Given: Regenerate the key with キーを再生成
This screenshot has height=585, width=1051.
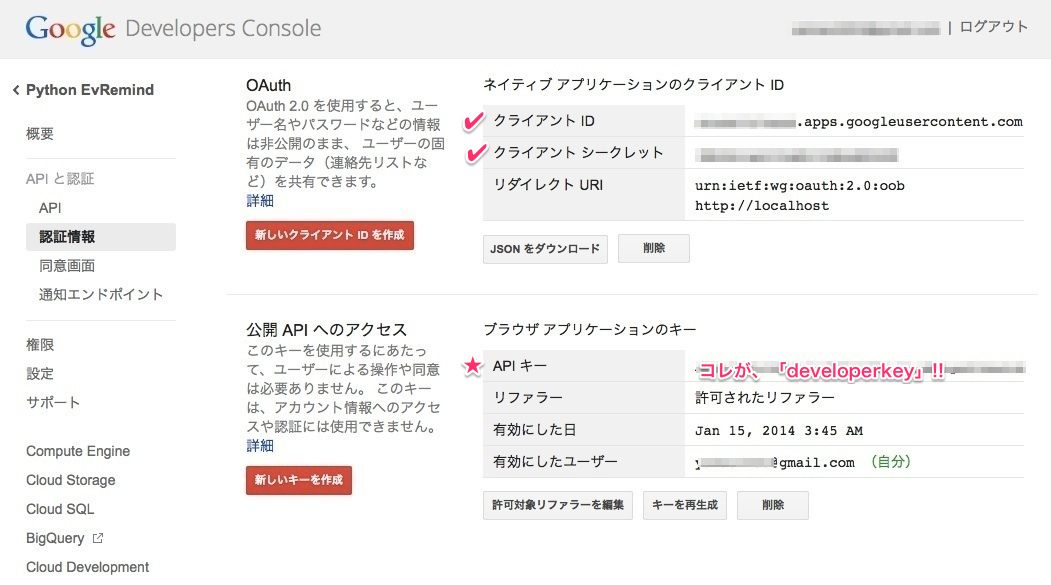Looking at the screenshot, I should (684, 505).
